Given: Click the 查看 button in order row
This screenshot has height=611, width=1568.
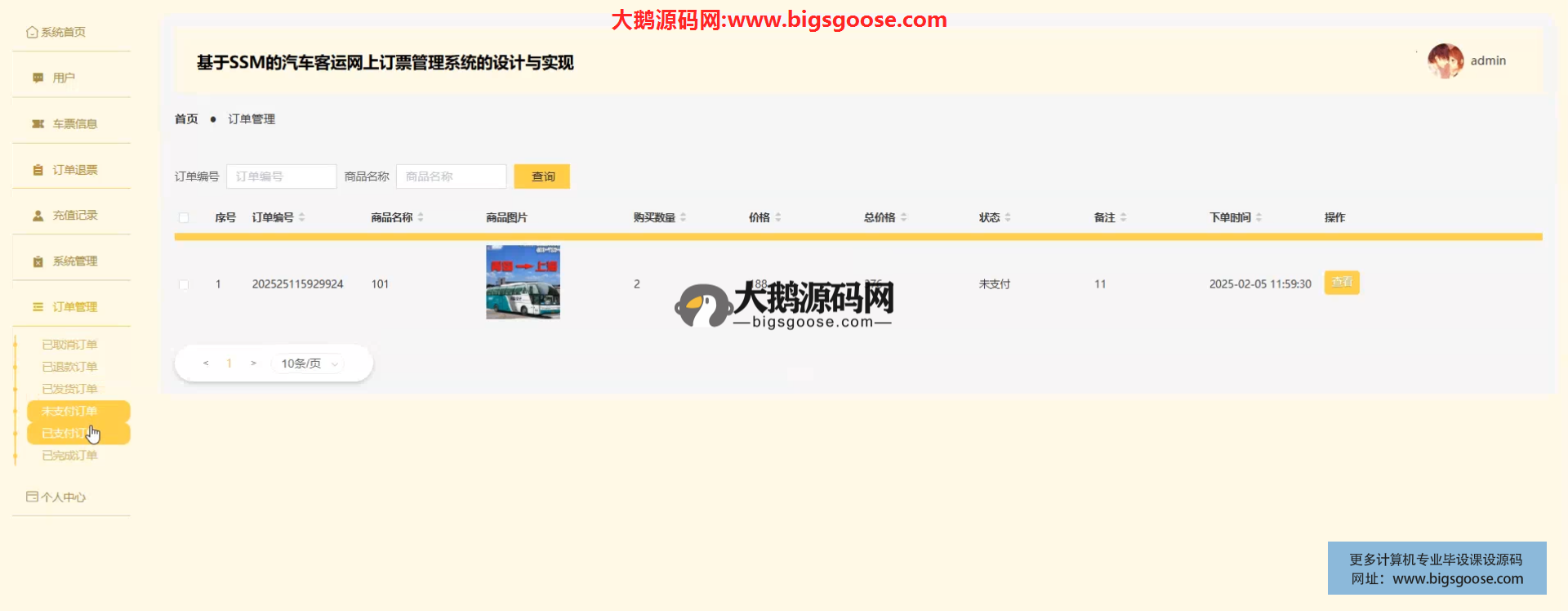Looking at the screenshot, I should [1341, 283].
